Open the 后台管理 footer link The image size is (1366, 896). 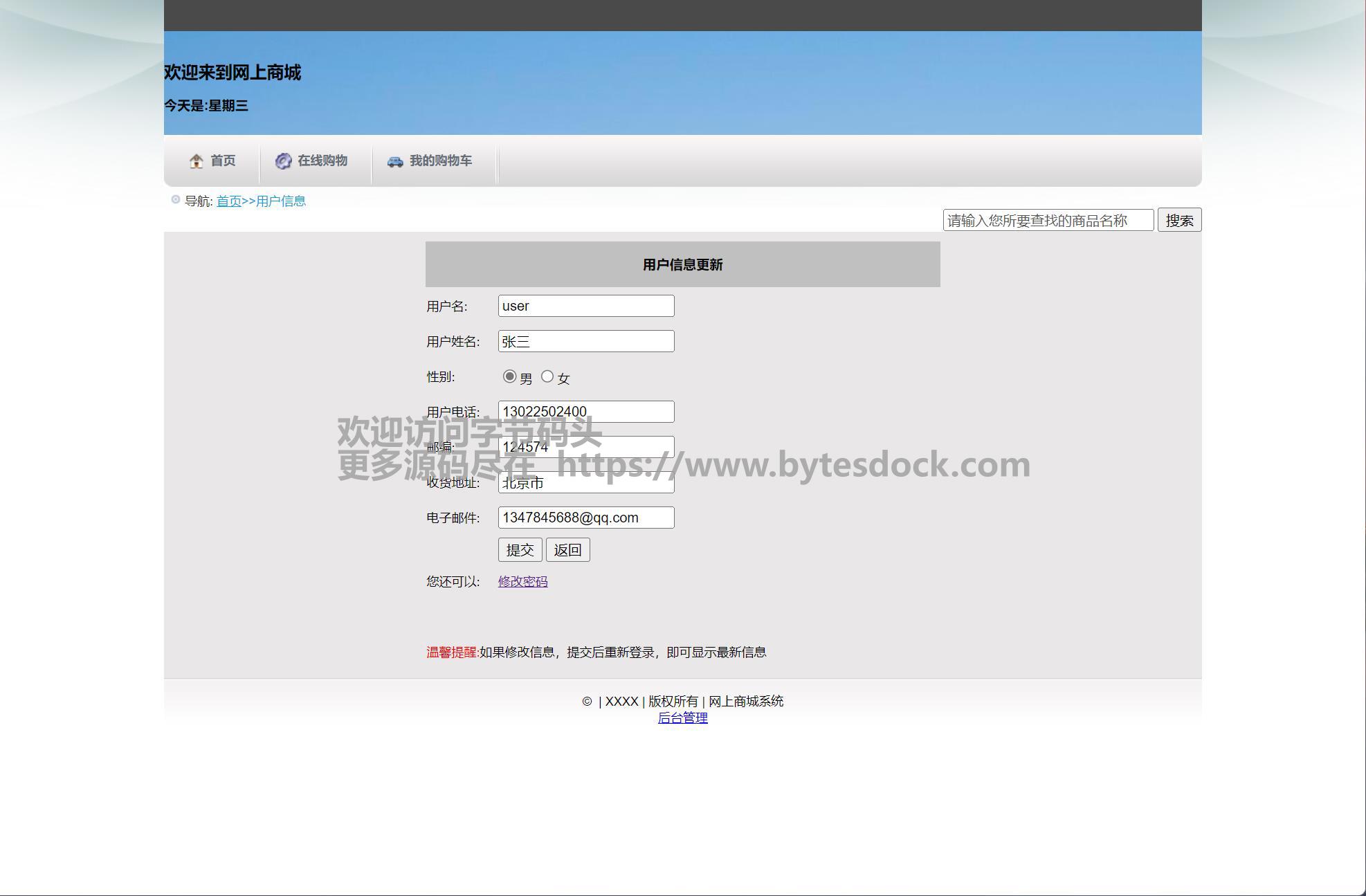coord(682,717)
